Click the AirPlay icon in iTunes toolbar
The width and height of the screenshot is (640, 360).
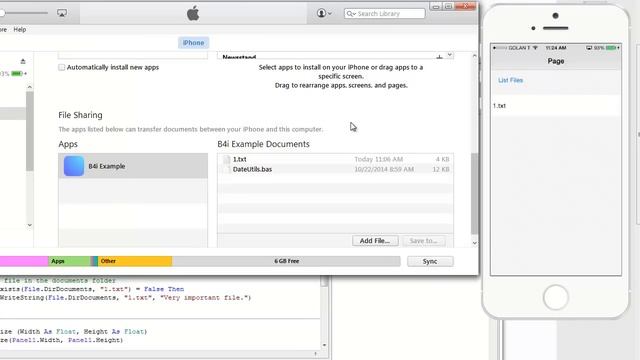tap(62, 13)
